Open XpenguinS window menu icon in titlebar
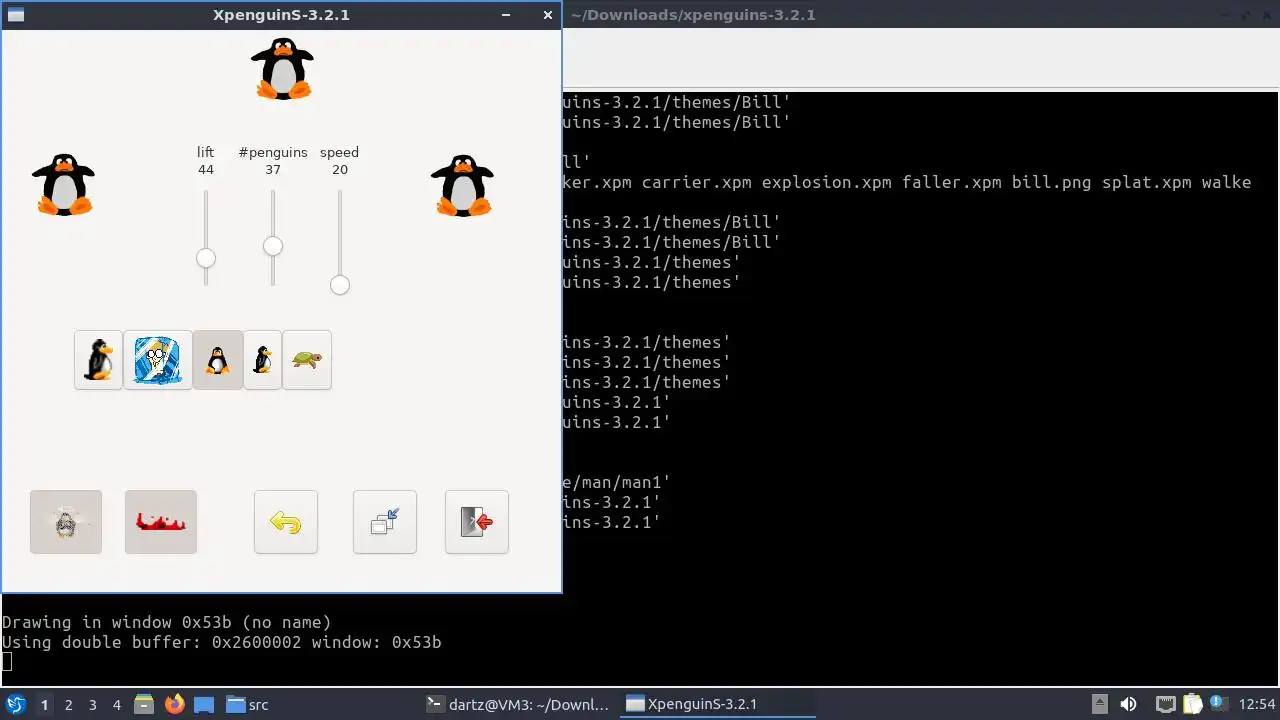 [15, 15]
